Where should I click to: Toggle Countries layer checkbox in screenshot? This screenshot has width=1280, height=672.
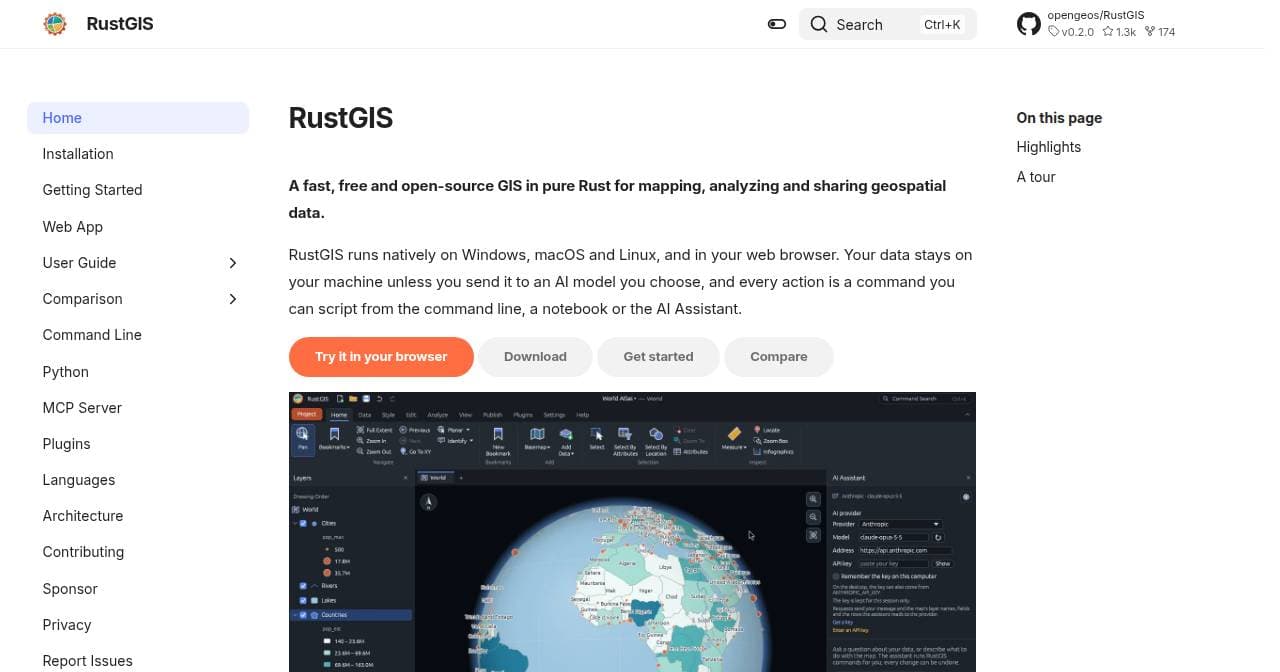pyautogui.click(x=303, y=615)
